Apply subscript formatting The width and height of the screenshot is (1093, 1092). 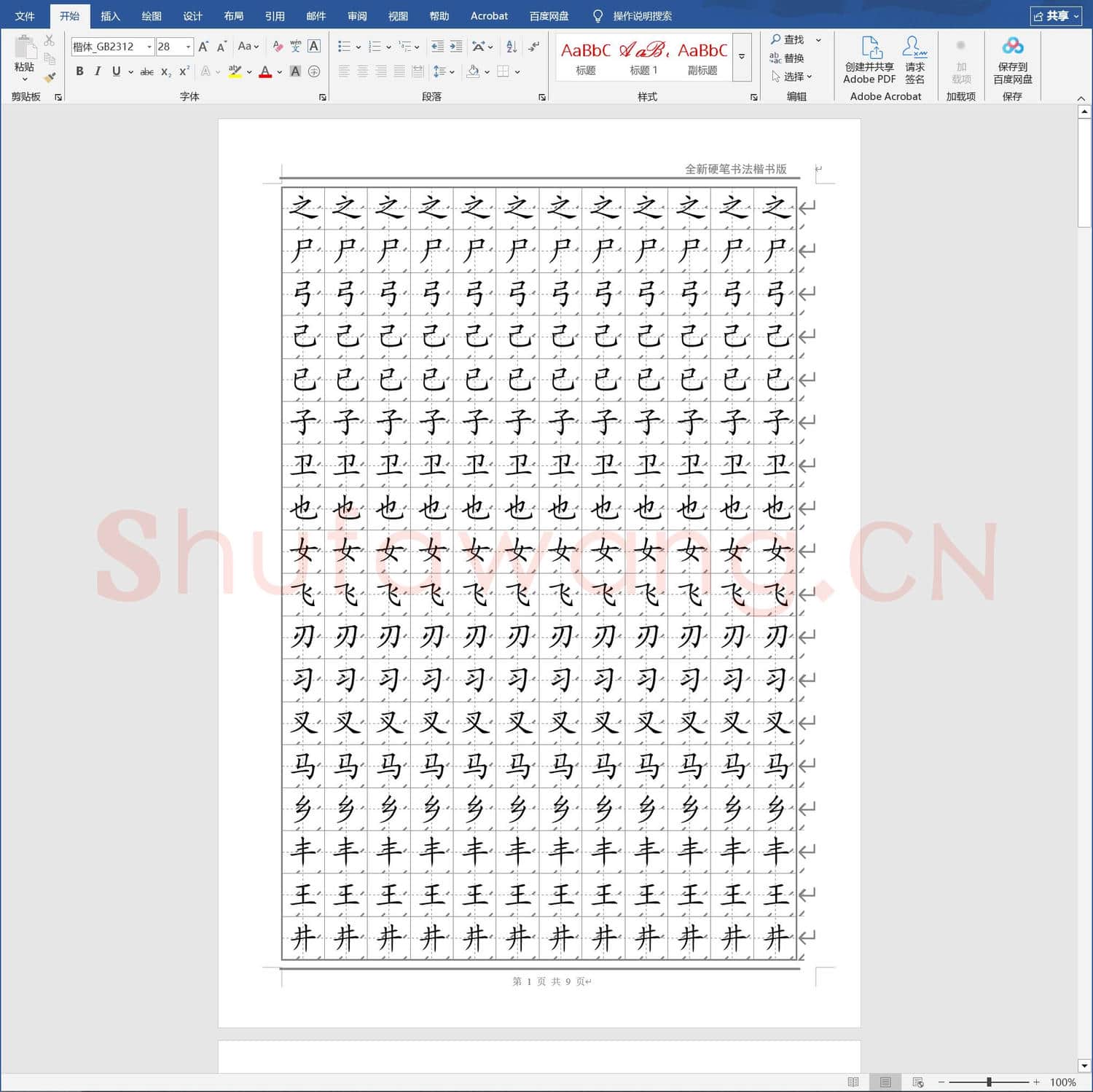click(166, 71)
